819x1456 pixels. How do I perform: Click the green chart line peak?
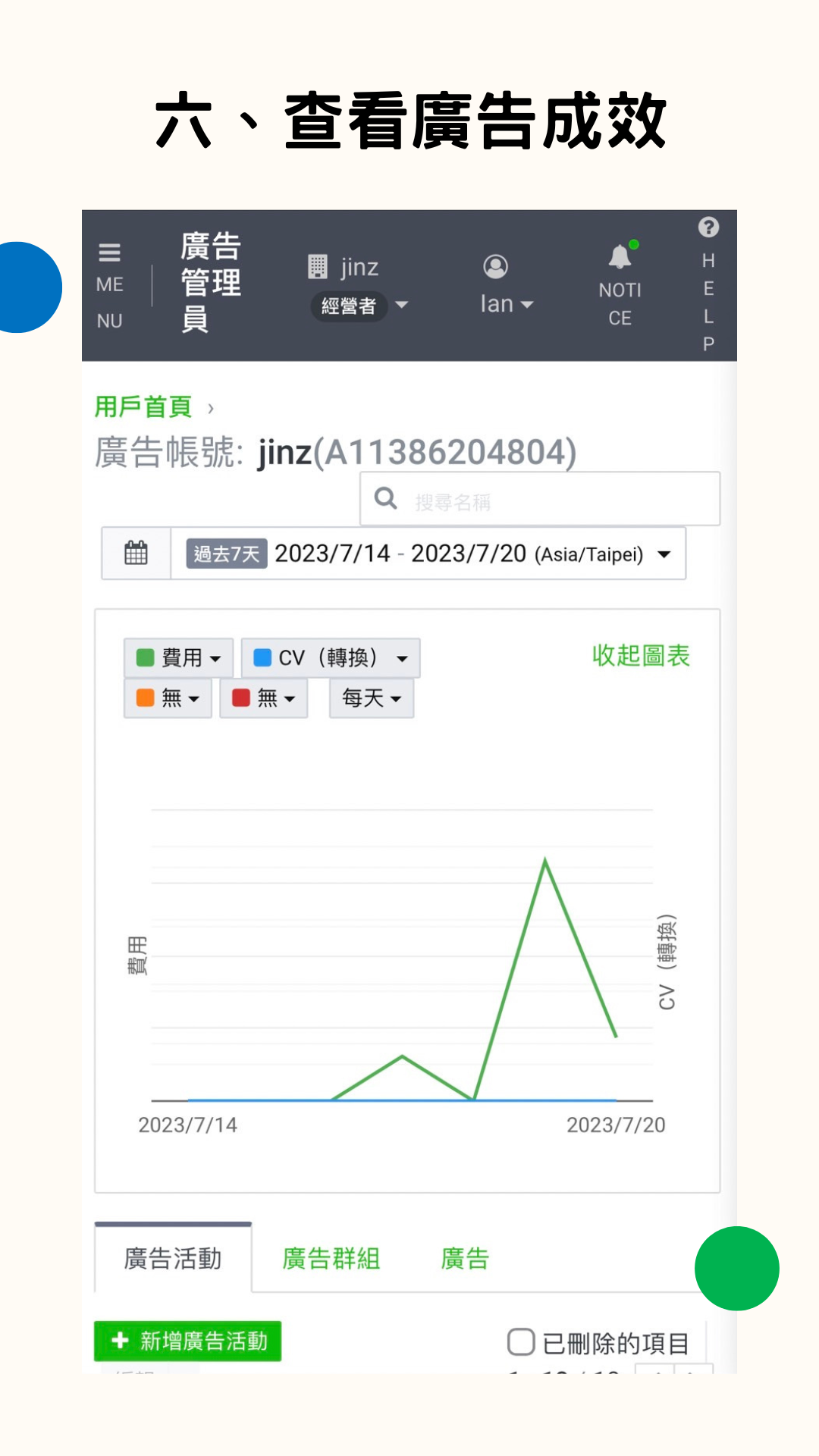(545, 861)
